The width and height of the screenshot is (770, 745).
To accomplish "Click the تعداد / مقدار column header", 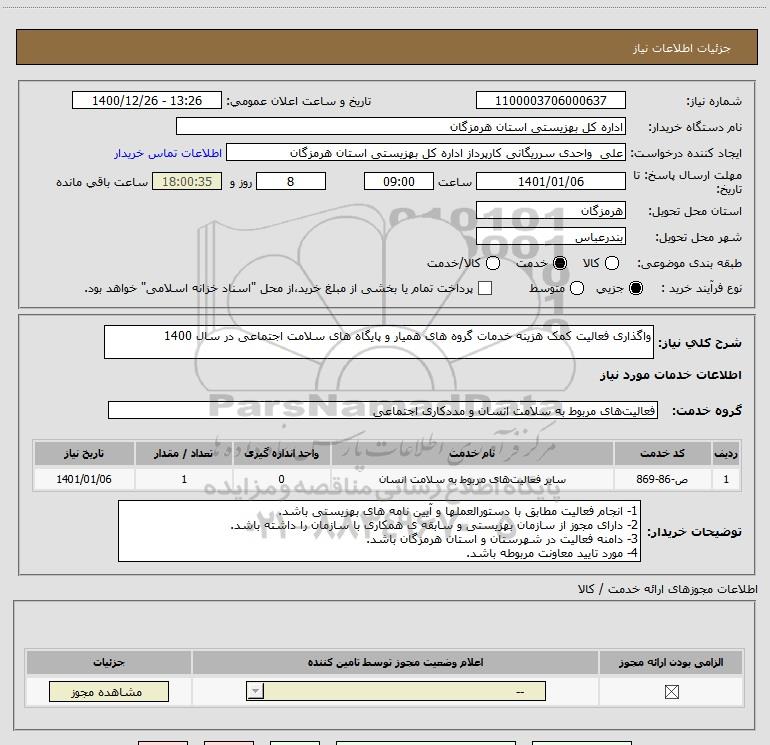I will pos(184,453).
